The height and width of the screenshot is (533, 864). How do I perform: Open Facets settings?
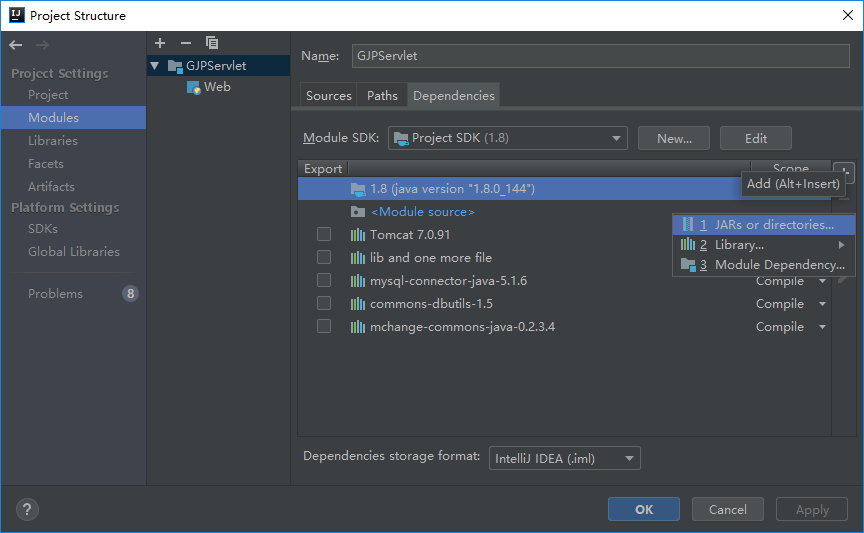[x=46, y=164]
